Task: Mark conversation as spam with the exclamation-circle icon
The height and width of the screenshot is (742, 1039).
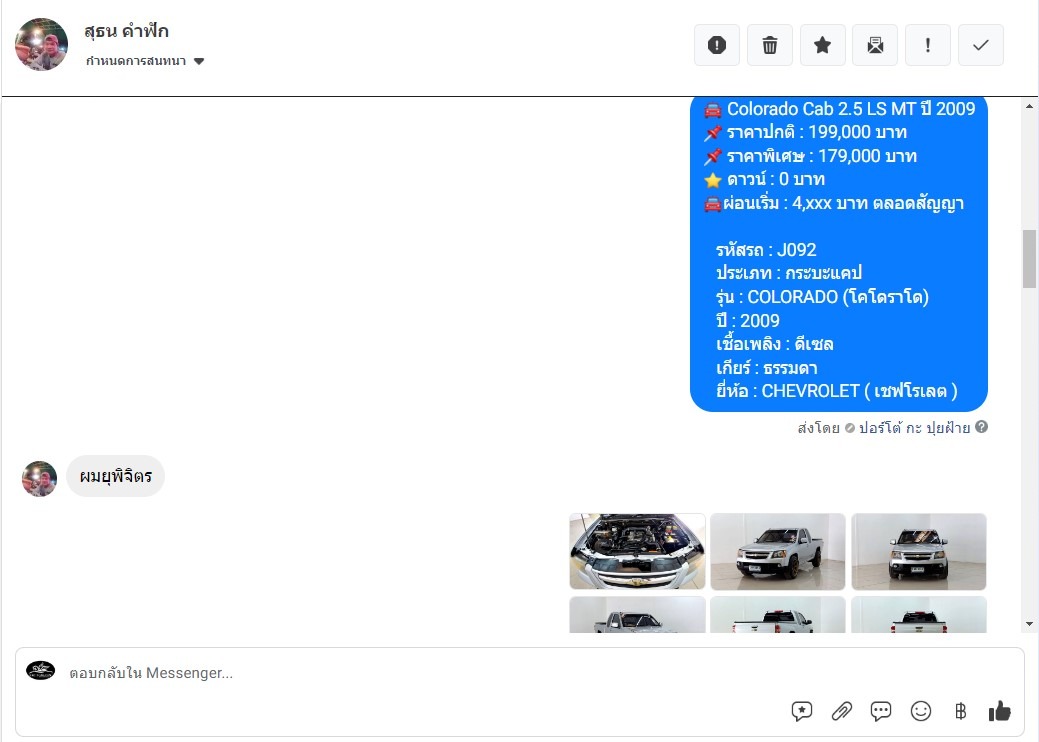Action: [x=717, y=45]
